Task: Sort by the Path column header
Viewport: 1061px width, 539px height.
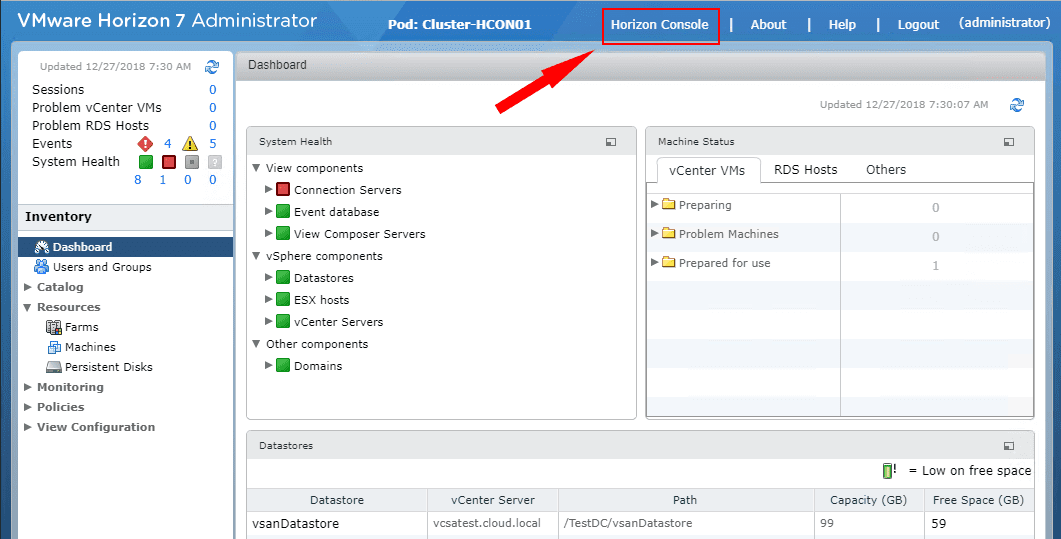Action: pos(685,500)
